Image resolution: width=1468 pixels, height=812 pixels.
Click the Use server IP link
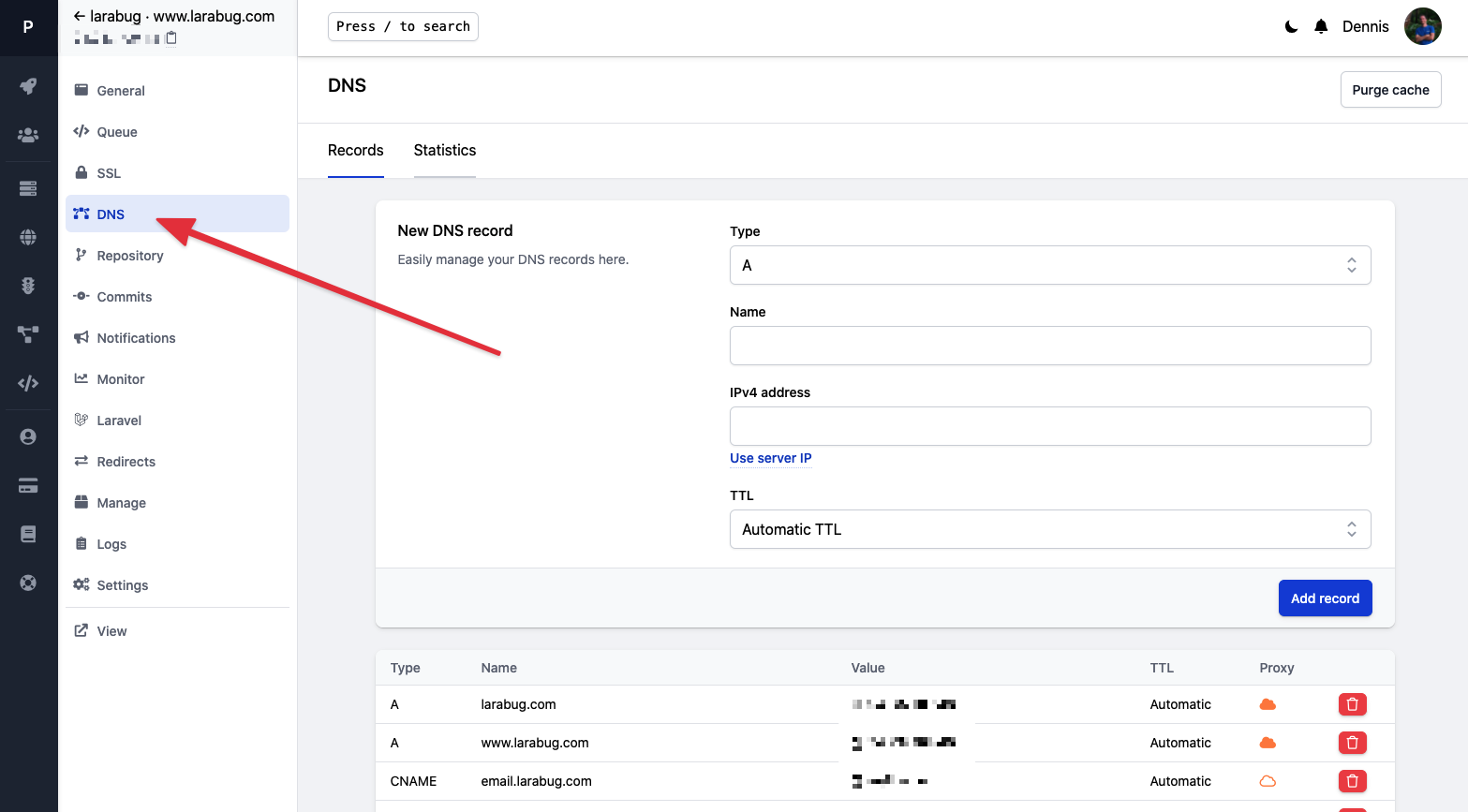coord(771,458)
